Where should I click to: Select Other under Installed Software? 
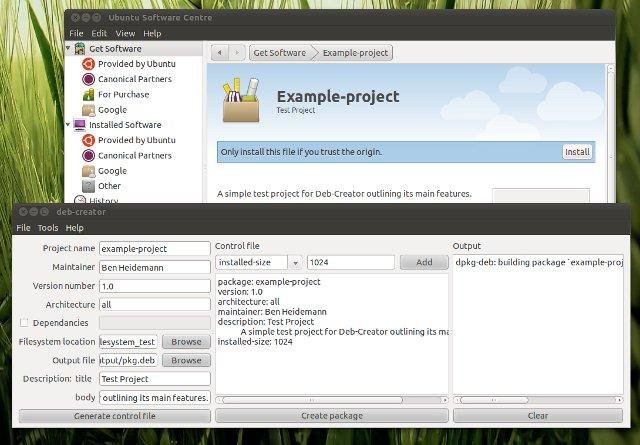[x=109, y=186]
